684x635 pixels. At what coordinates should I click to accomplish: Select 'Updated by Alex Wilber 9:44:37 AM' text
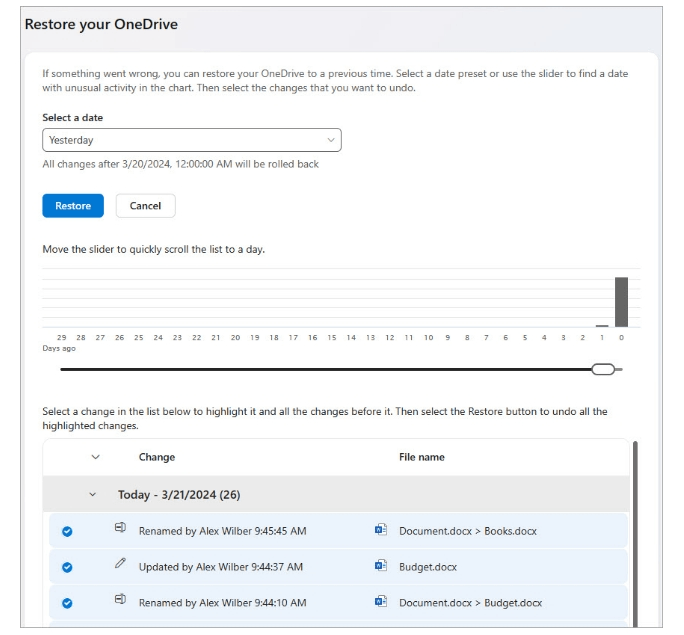(x=221, y=567)
